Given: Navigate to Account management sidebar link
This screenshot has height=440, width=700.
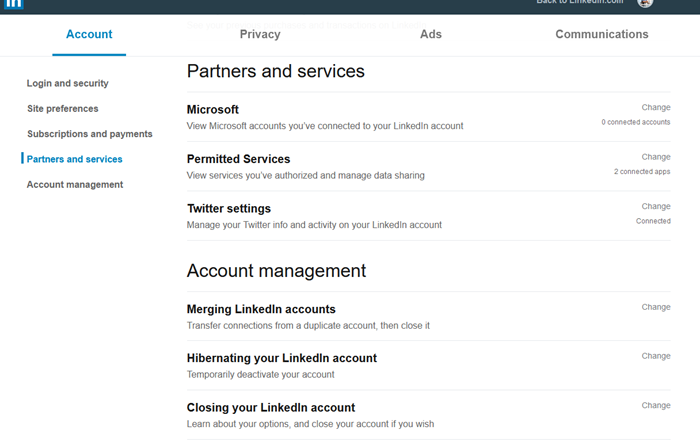Looking at the screenshot, I should 75,185.
